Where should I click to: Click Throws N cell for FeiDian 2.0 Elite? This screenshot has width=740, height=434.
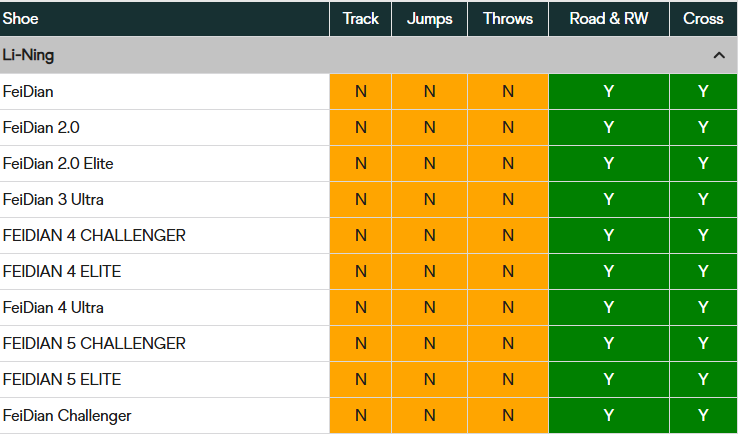pos(508,164)
